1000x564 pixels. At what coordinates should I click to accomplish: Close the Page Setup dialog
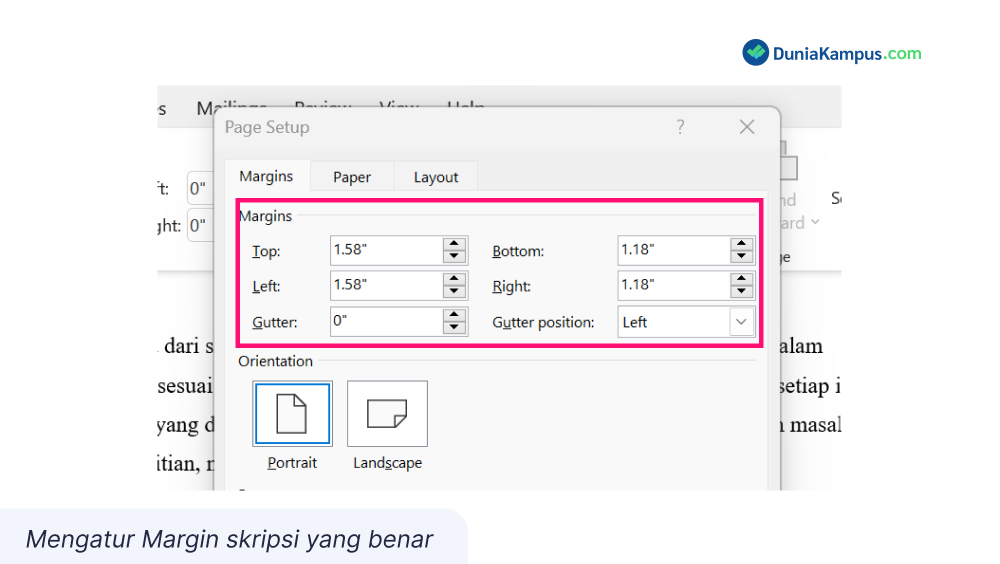click(x=747, y=127)
